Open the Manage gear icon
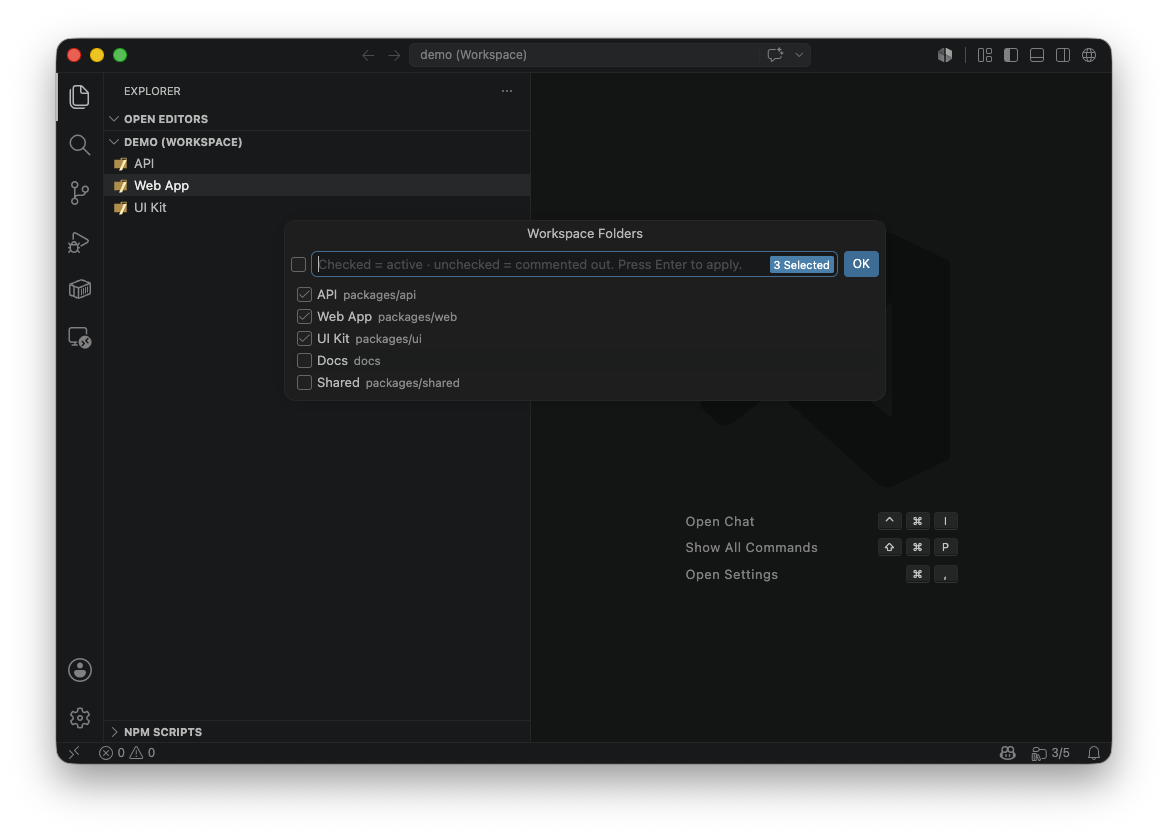Viewport: 1168px width, 838px height. (x=80, y=717)
